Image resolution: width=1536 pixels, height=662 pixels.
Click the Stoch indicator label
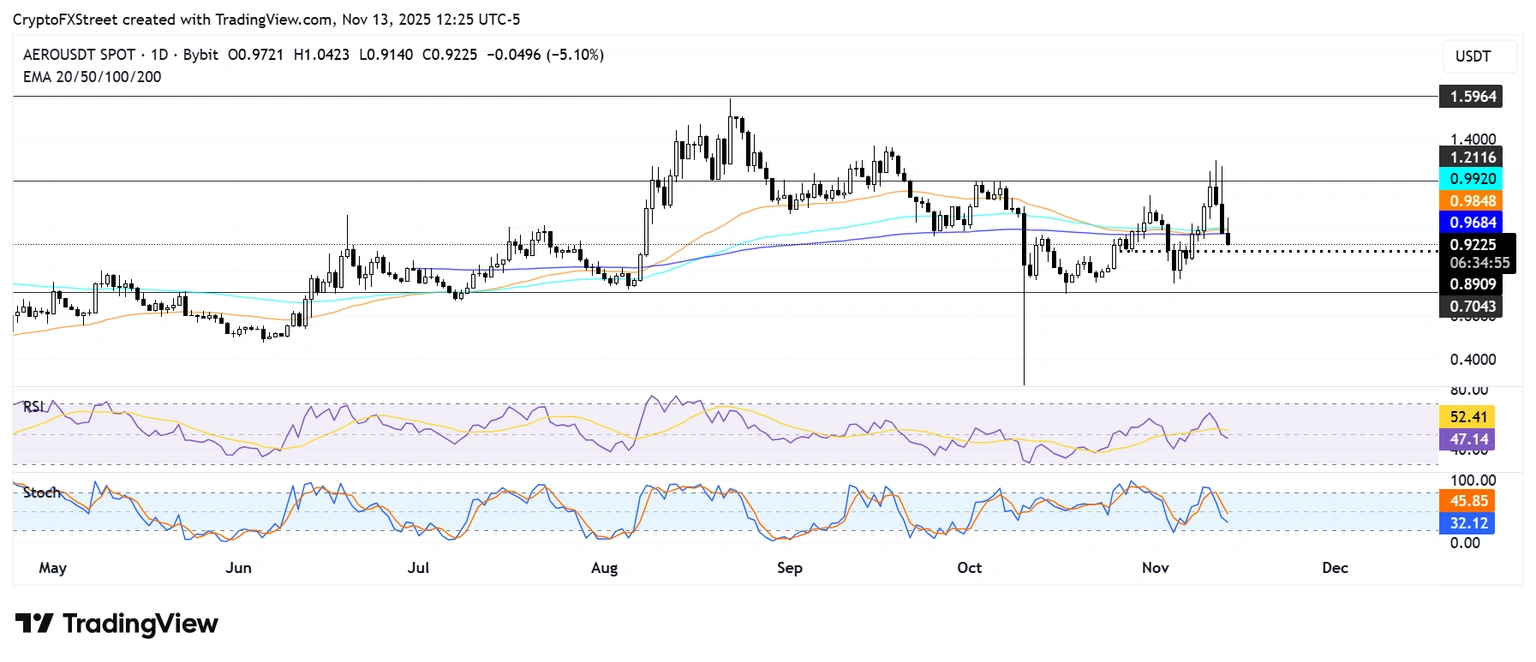coord(39,493)
